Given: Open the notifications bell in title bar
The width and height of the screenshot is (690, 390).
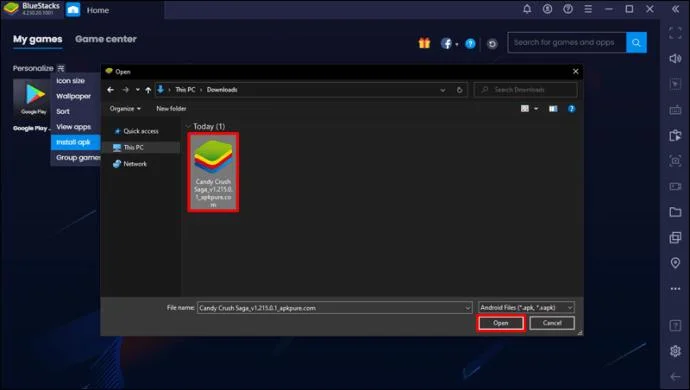Looking at the screenshot, I should 527,9.
